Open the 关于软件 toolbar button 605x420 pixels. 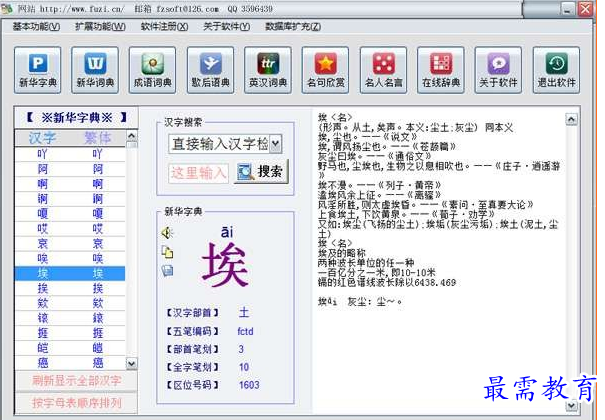pos(498,70)
